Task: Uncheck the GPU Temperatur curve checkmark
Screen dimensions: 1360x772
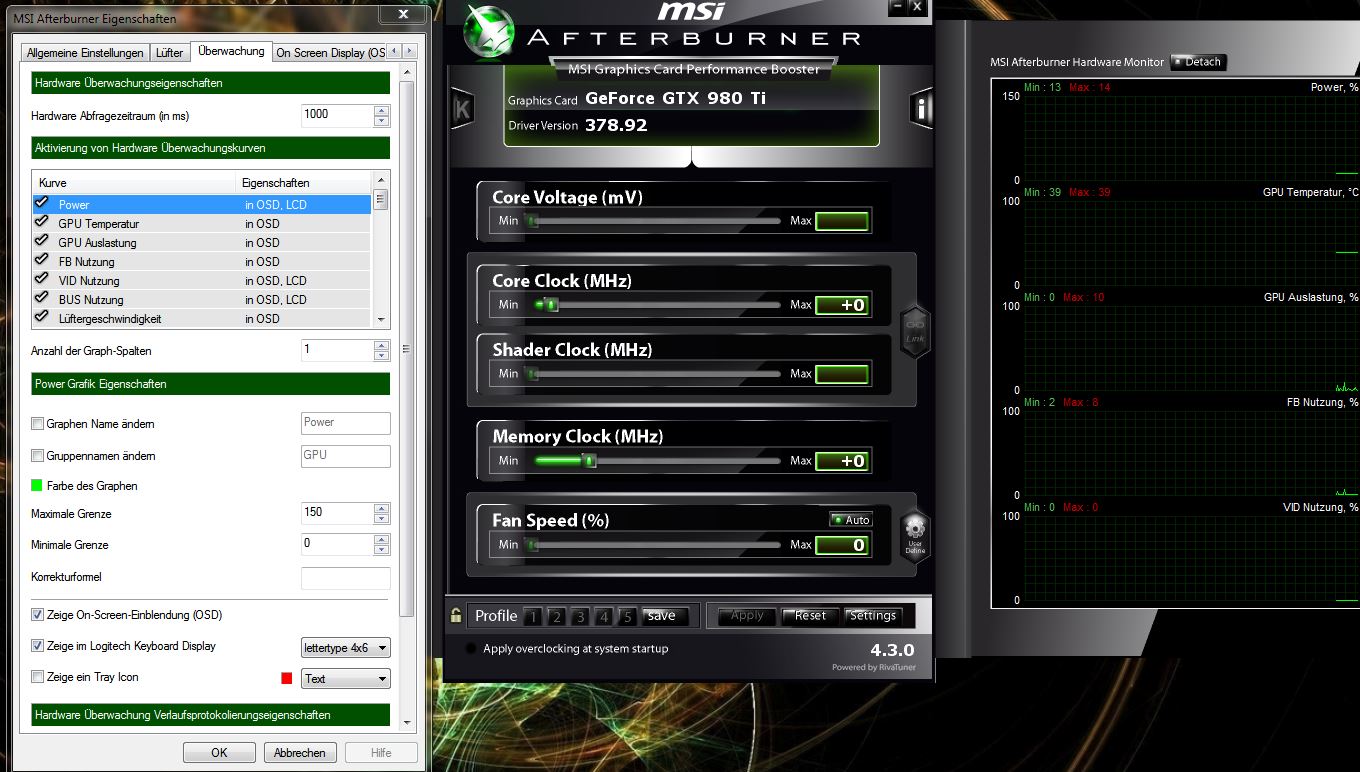Action: click(41, 222)
